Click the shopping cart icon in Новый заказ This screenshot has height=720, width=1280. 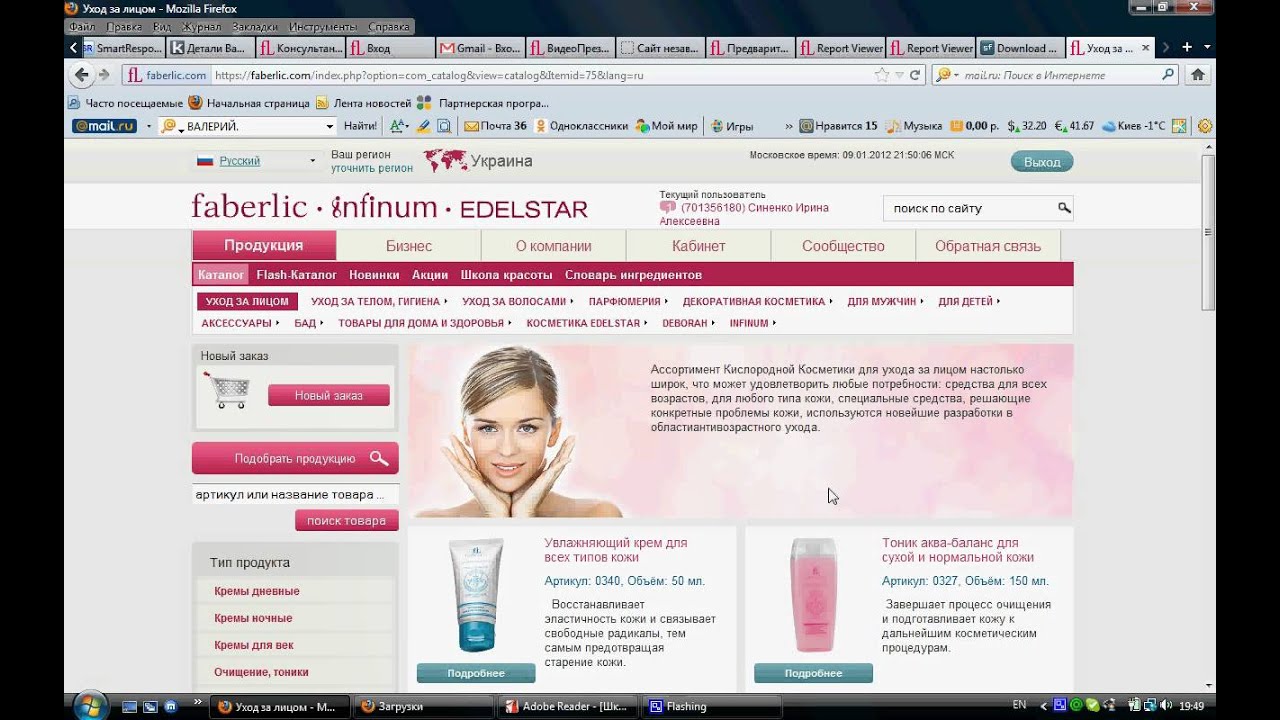(226, 390)
